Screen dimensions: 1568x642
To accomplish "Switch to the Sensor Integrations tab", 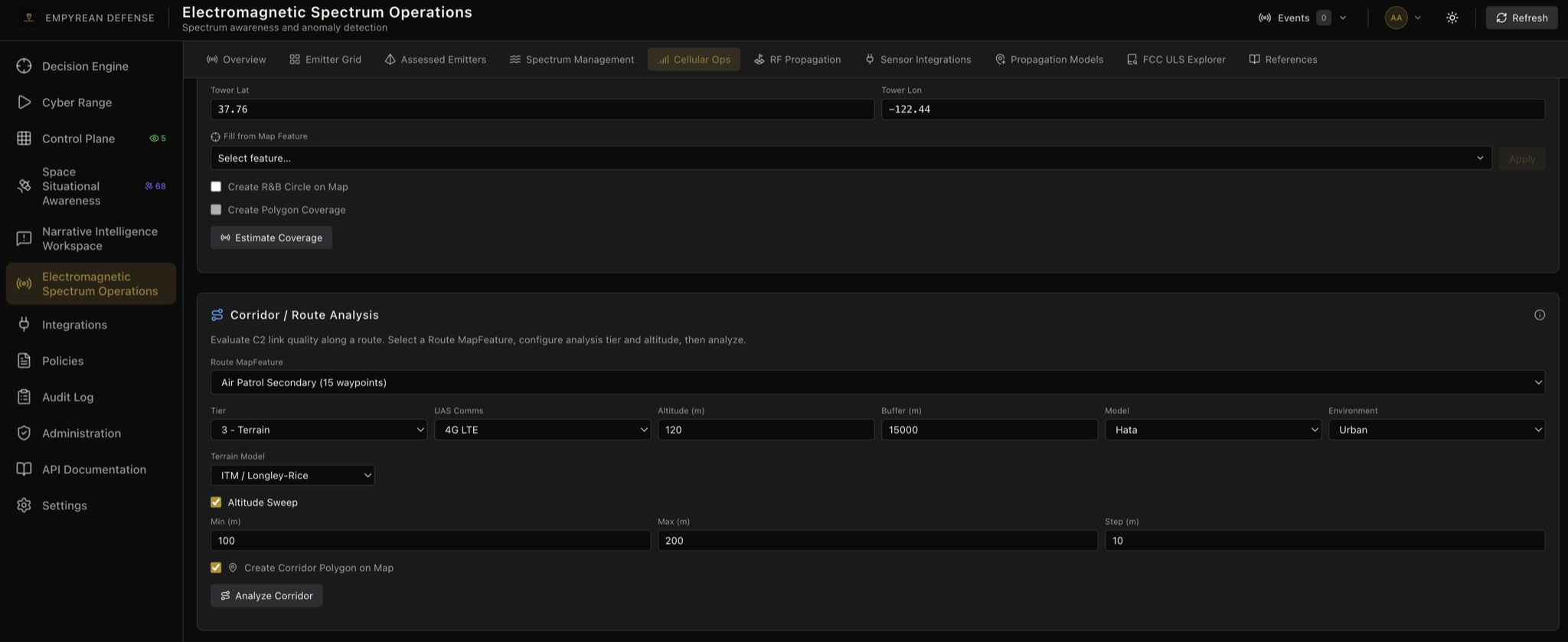I will pos(918,59).
